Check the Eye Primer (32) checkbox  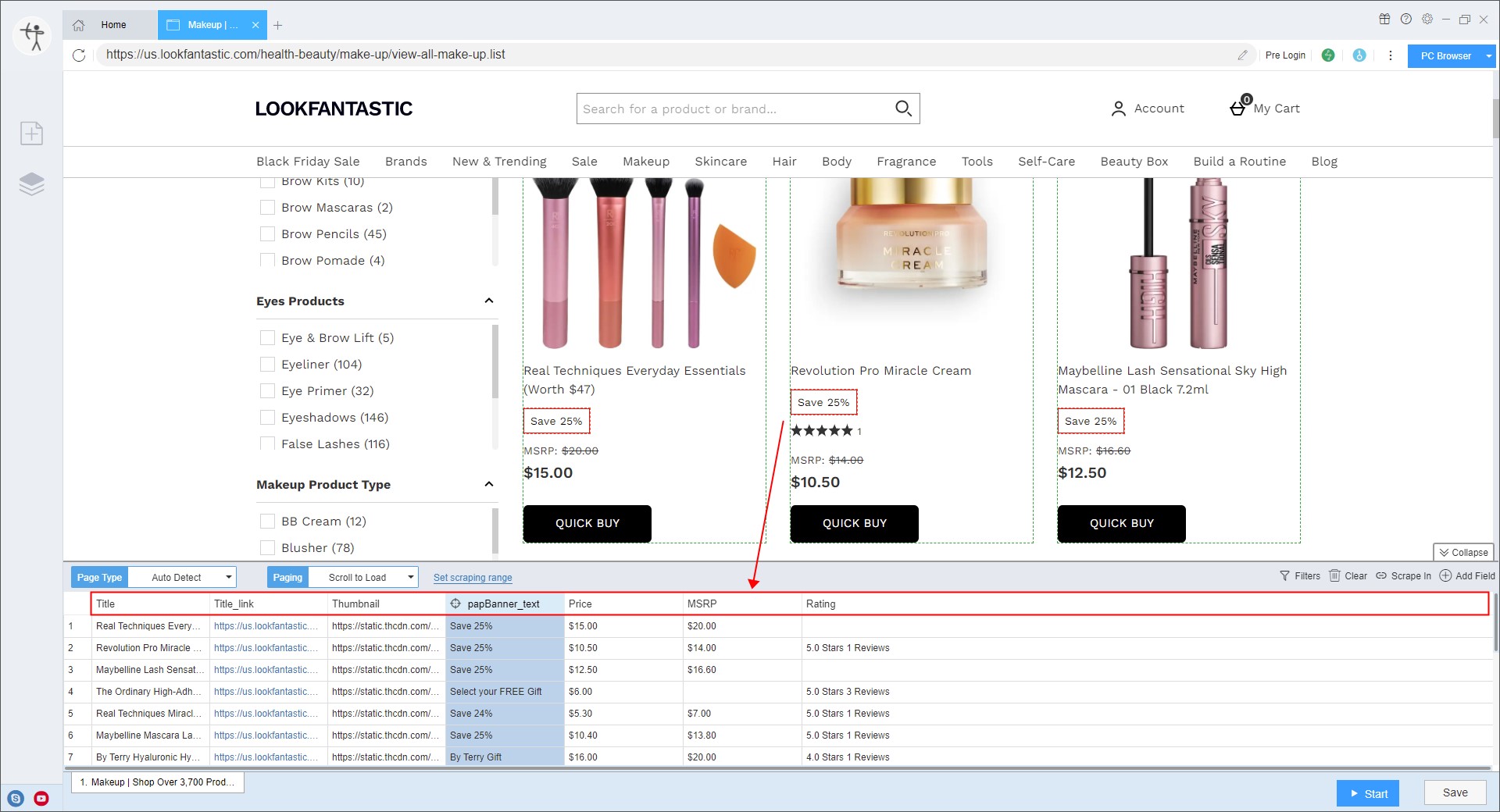(x=267, y=391)
